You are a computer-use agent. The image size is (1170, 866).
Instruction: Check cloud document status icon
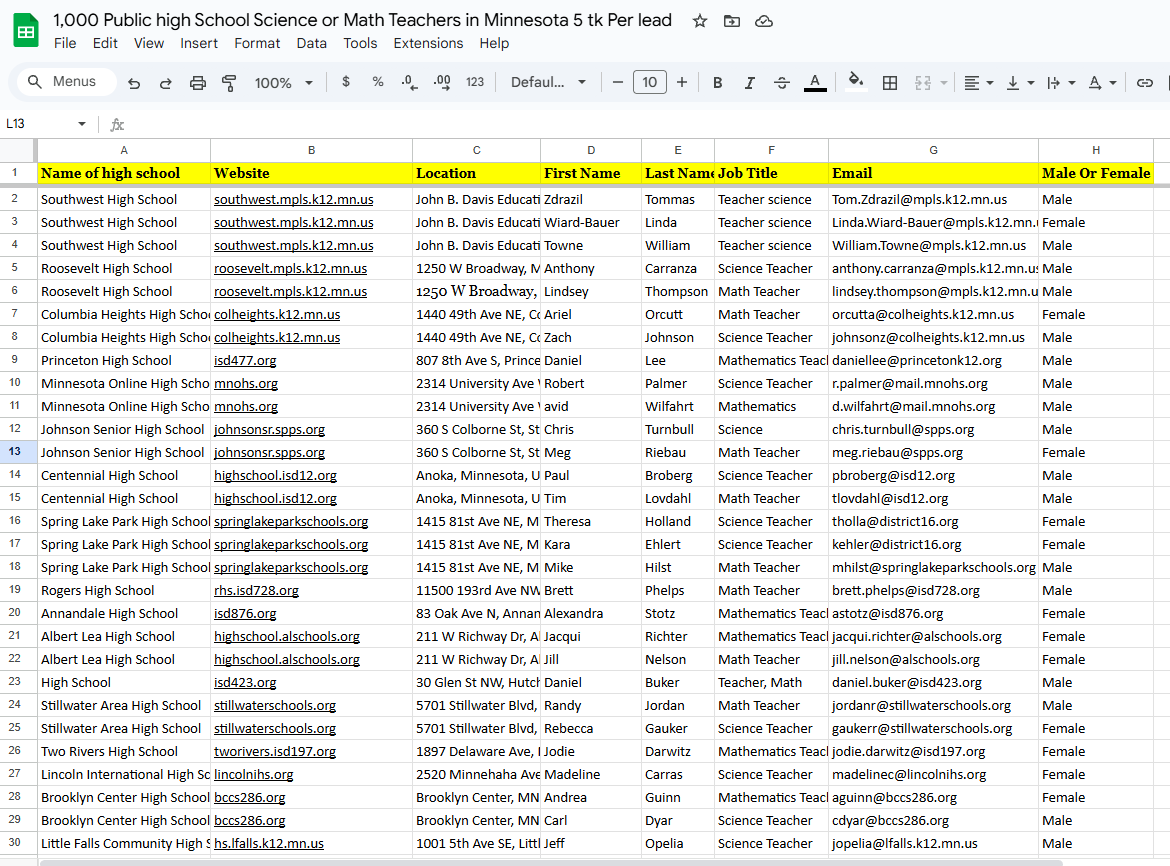764,21
